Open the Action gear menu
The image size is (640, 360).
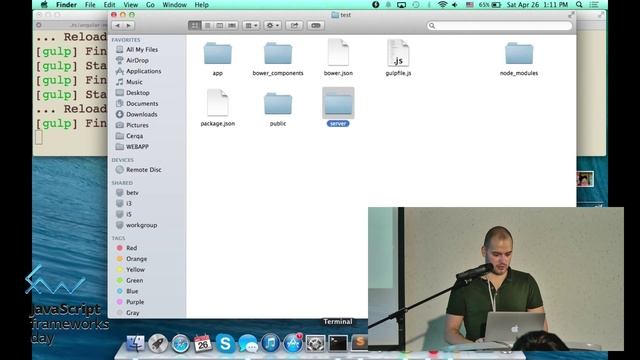pyautogui.click(x=272, y=25)
